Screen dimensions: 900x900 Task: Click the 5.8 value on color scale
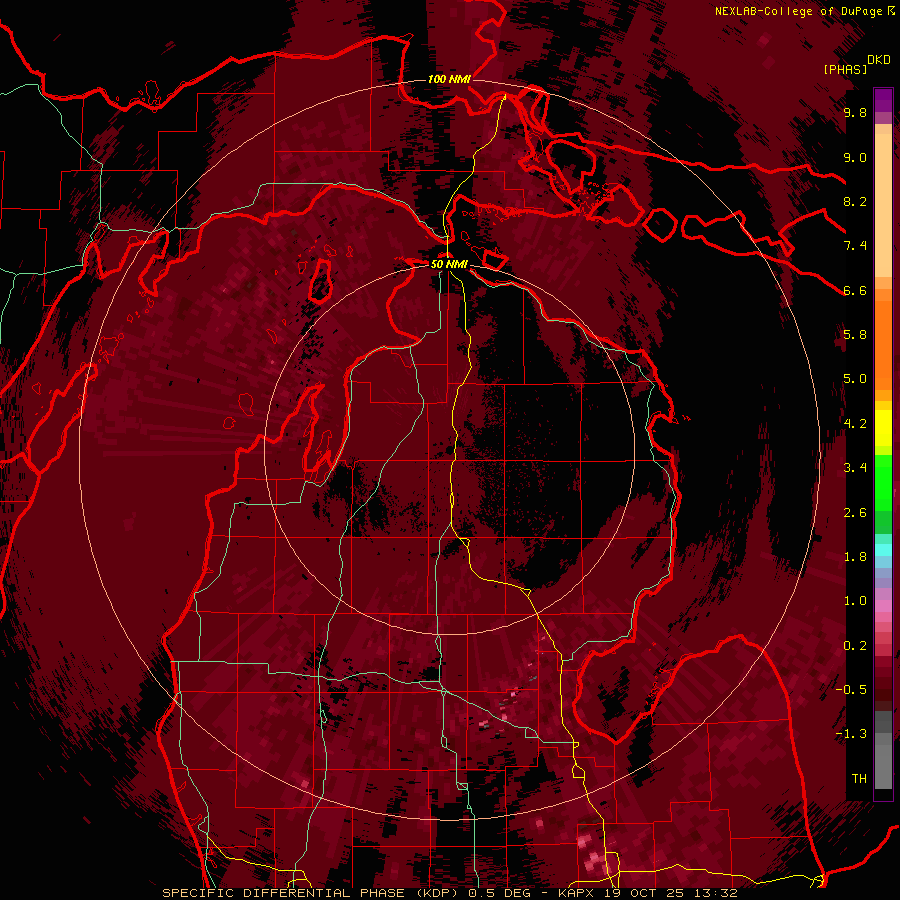coord(855,335)
